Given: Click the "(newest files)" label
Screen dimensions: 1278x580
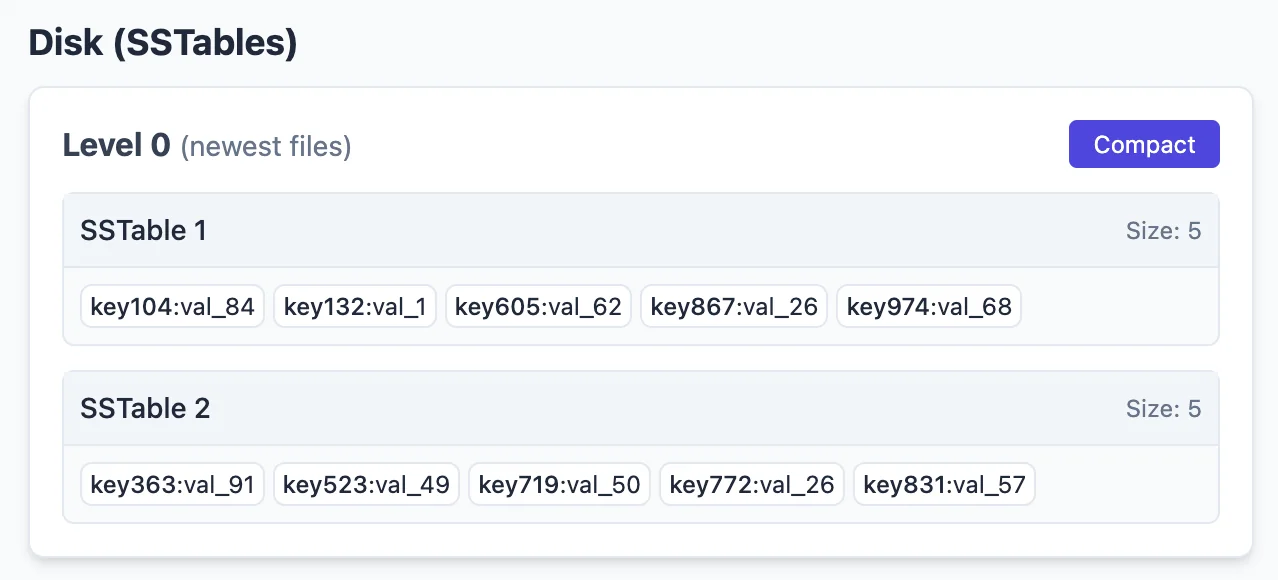Looking at the screenshot, I should pyautogui.click(x=266, y=147).
